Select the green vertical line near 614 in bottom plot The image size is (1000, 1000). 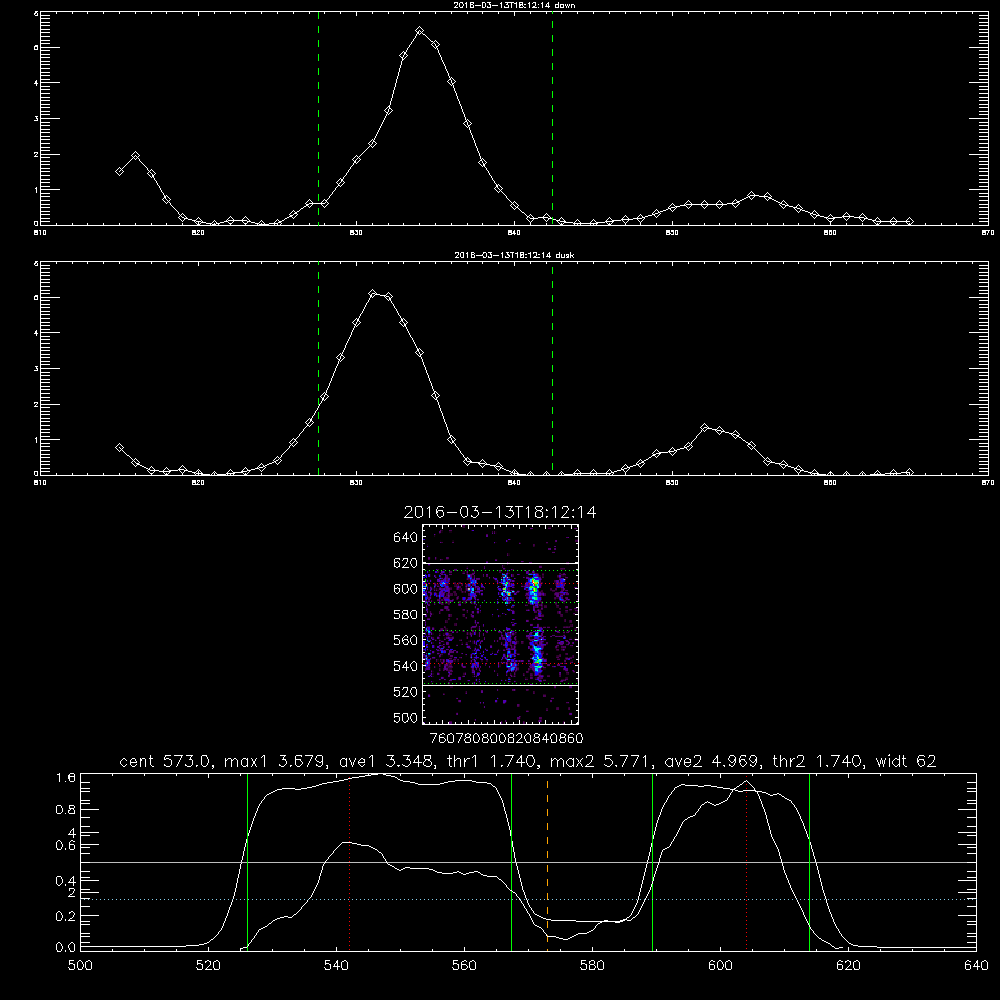tap(809, 862)
